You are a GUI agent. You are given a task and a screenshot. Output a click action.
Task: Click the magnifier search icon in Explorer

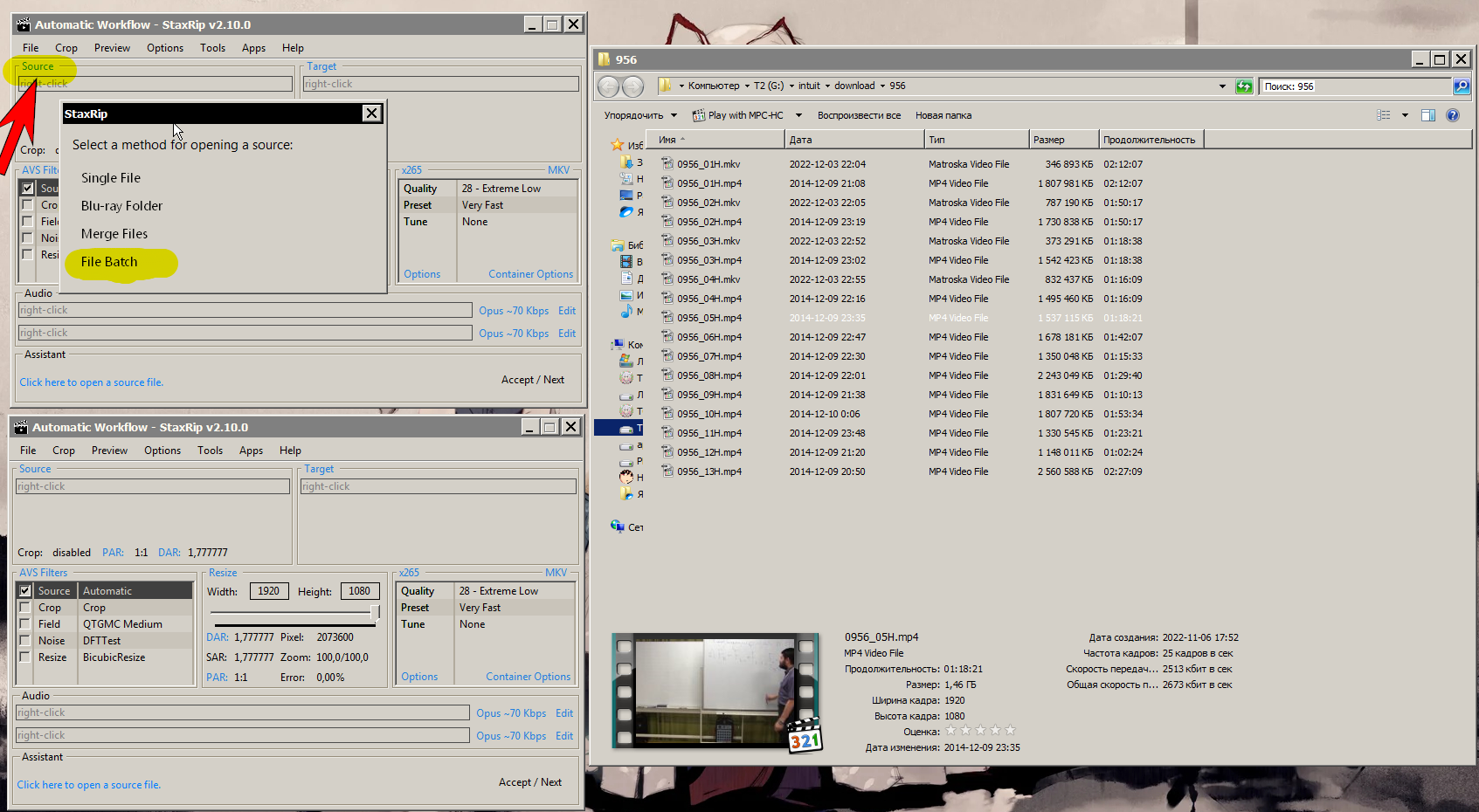coord(1461,86)
